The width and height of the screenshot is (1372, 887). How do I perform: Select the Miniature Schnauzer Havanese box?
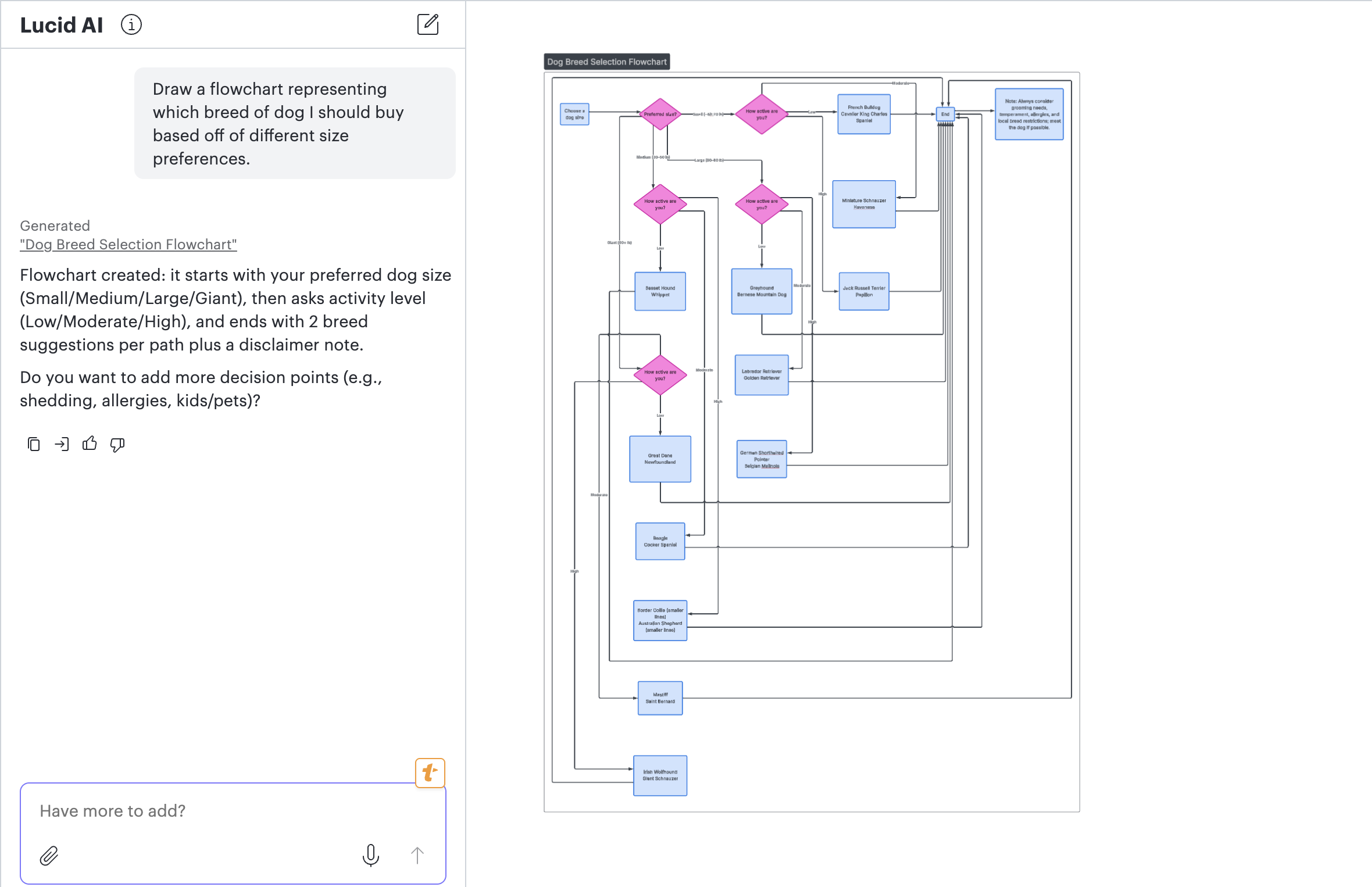[864, 204]
